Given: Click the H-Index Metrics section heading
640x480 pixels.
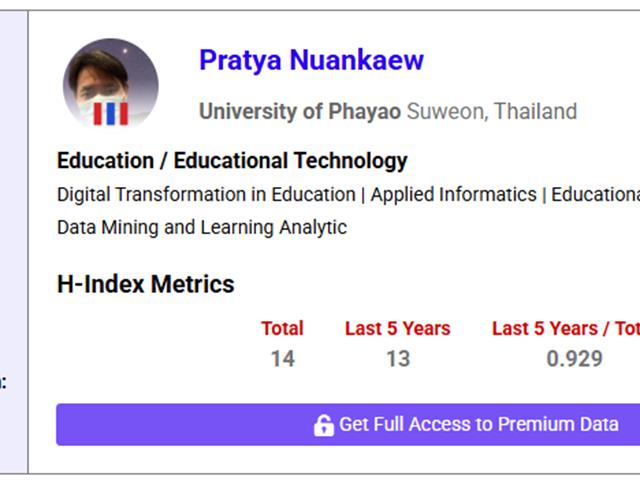Looking at the screenshot, I should [x=146, y=284].
